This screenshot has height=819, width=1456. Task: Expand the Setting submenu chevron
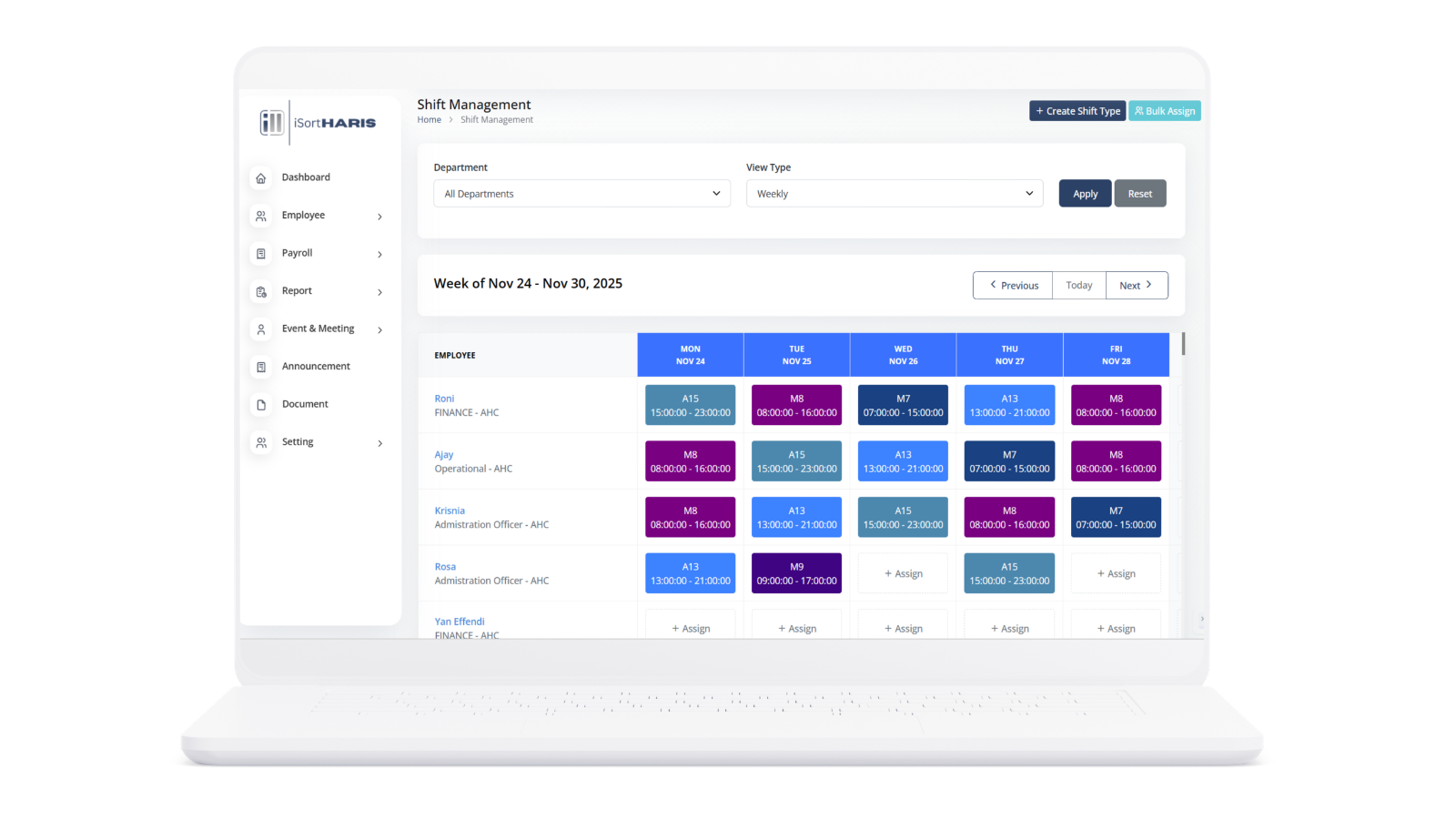(379, 444)
